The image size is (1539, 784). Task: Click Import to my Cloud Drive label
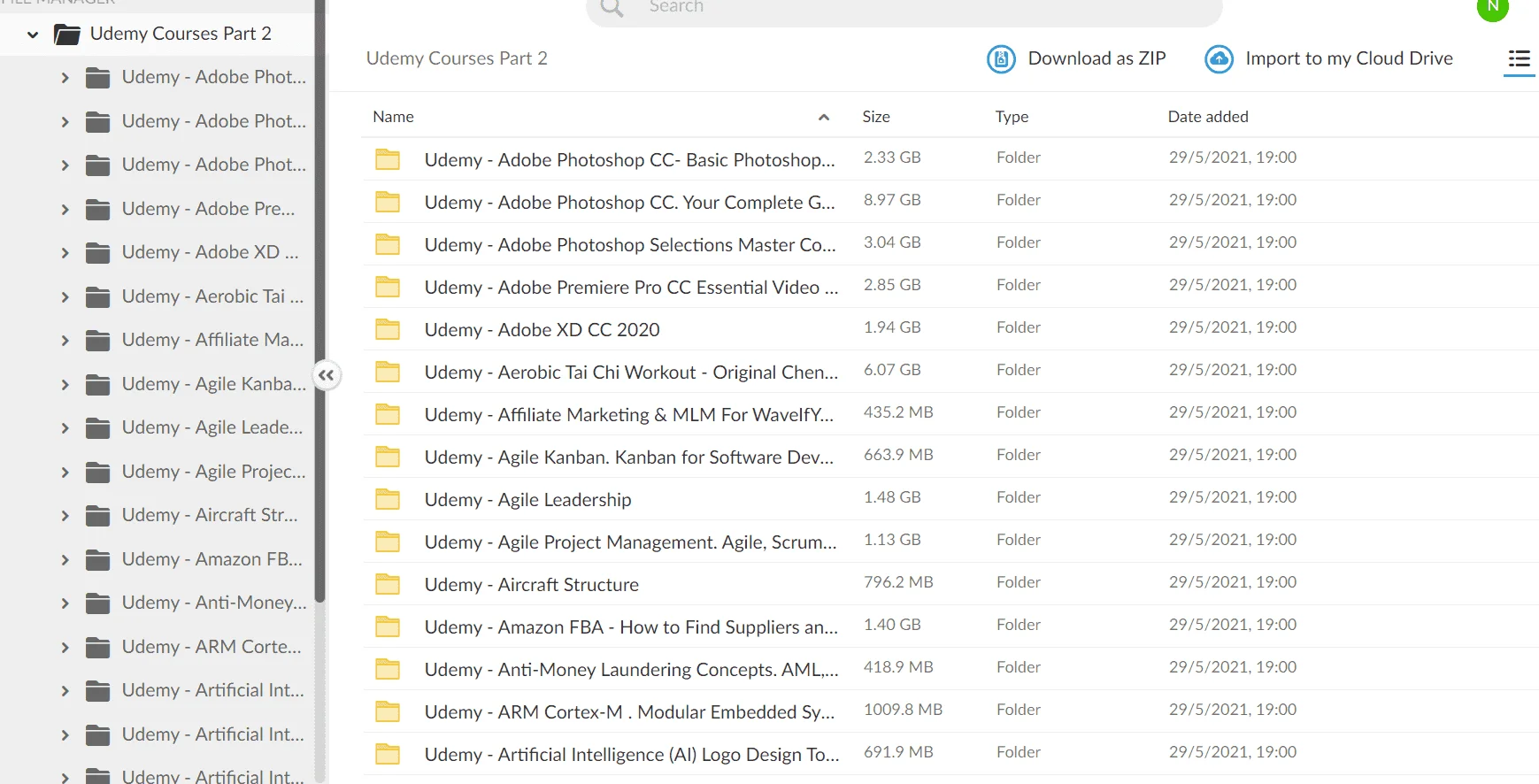[x=1349, y=58]
